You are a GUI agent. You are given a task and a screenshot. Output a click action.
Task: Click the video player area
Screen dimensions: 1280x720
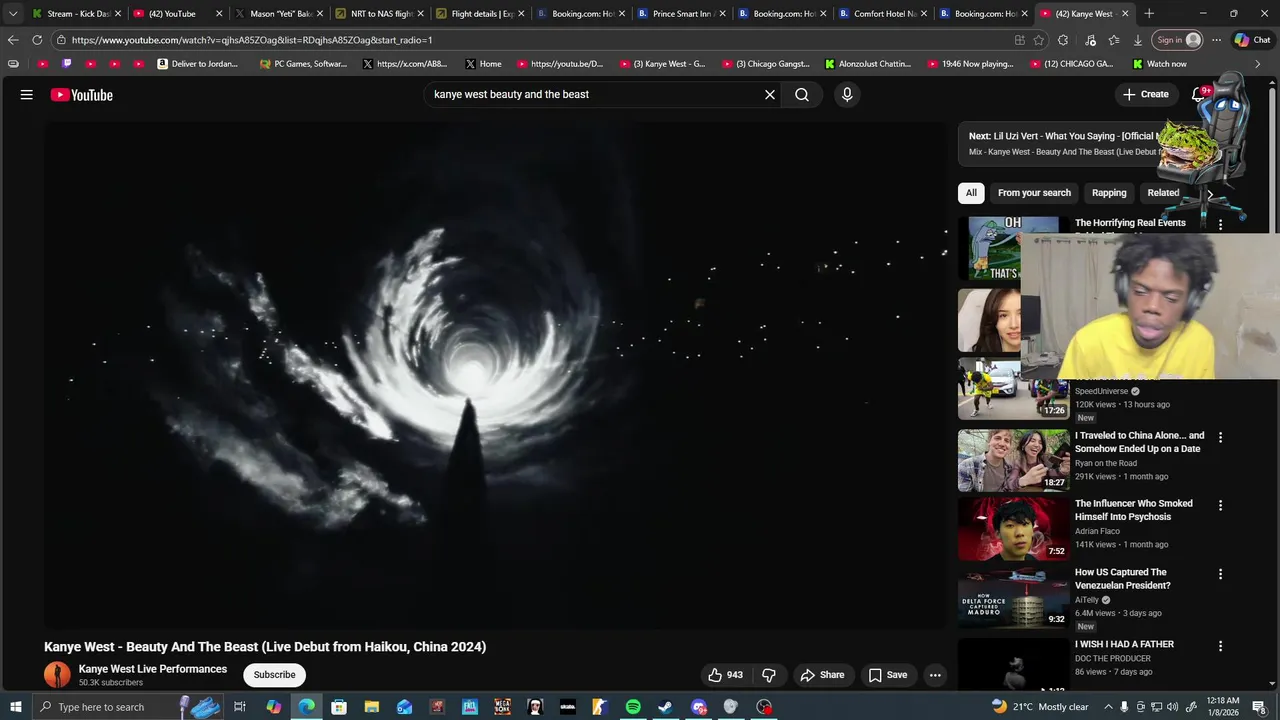[x=495, y=375]
